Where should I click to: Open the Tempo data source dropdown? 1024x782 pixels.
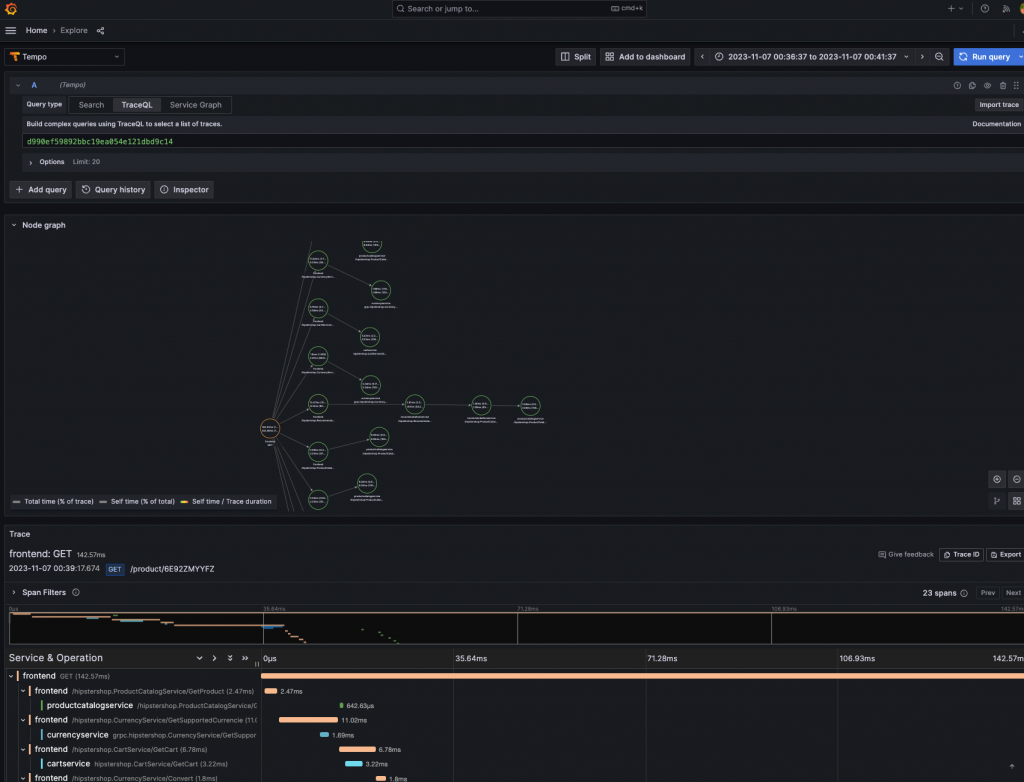65,57
